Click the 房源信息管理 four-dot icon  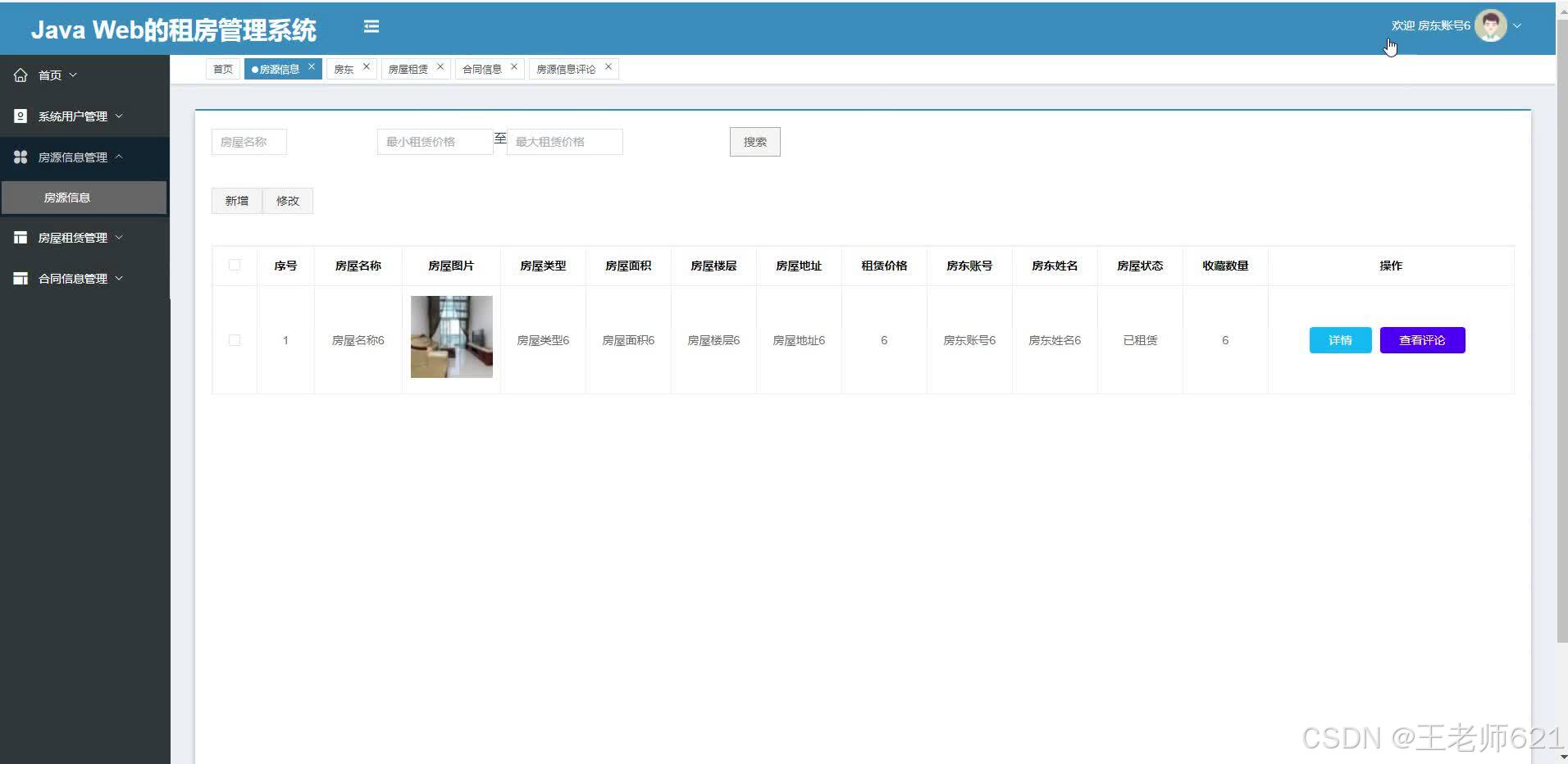pyautogui.click(x=21, y=157)
